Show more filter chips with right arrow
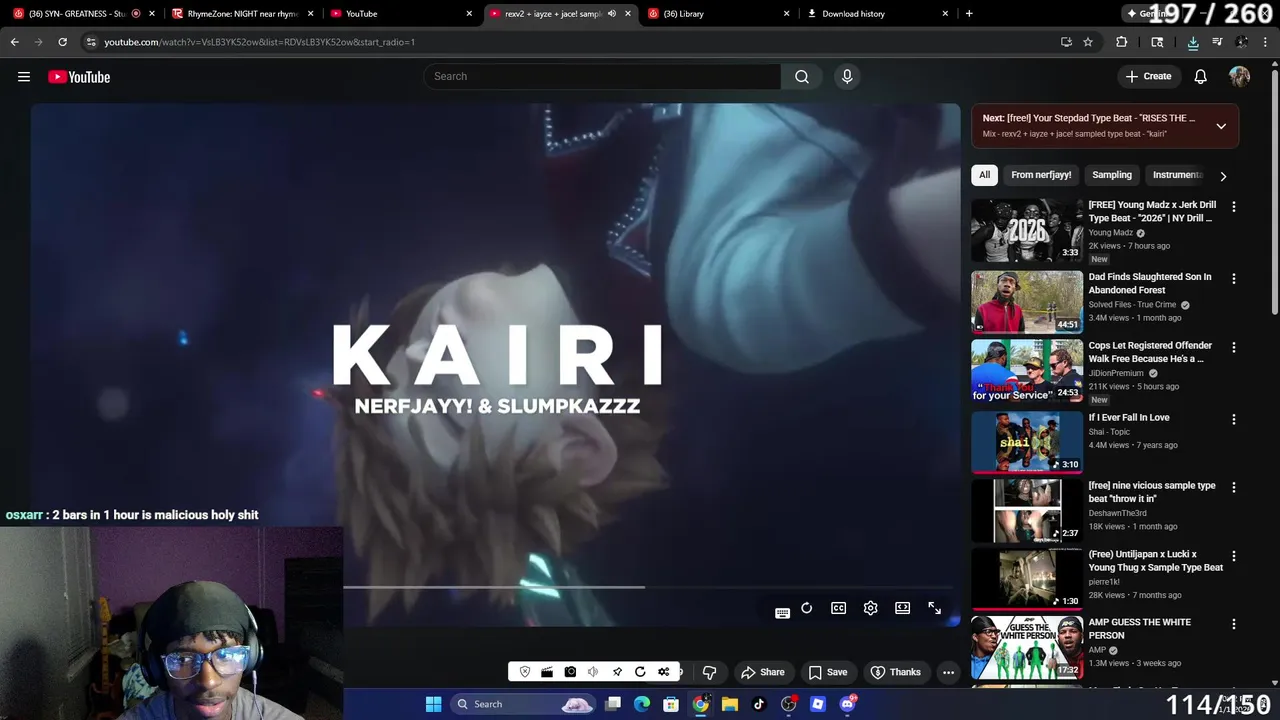The image size is (1280, 720). (1223, 176)
